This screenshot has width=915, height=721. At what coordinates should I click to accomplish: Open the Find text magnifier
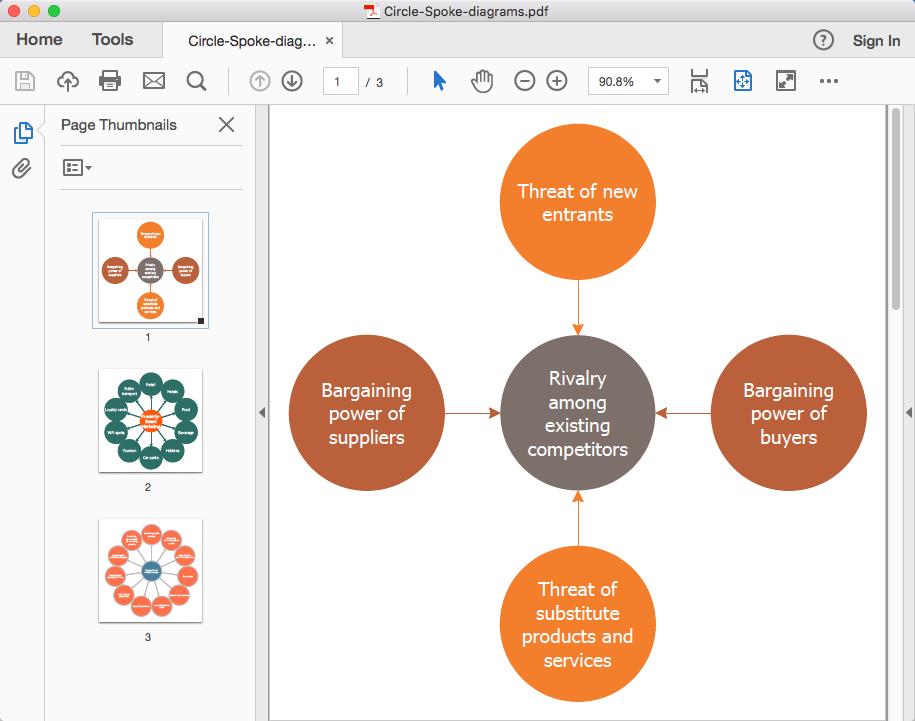(x=196, y=81)
